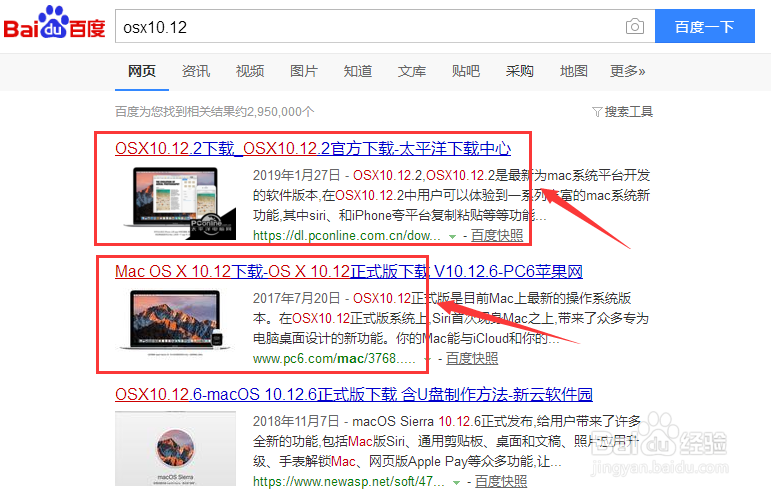Screen dimensions: 771x494
Task: Expand dropdown arrow beside pconline URL
Action: [452, 237]
